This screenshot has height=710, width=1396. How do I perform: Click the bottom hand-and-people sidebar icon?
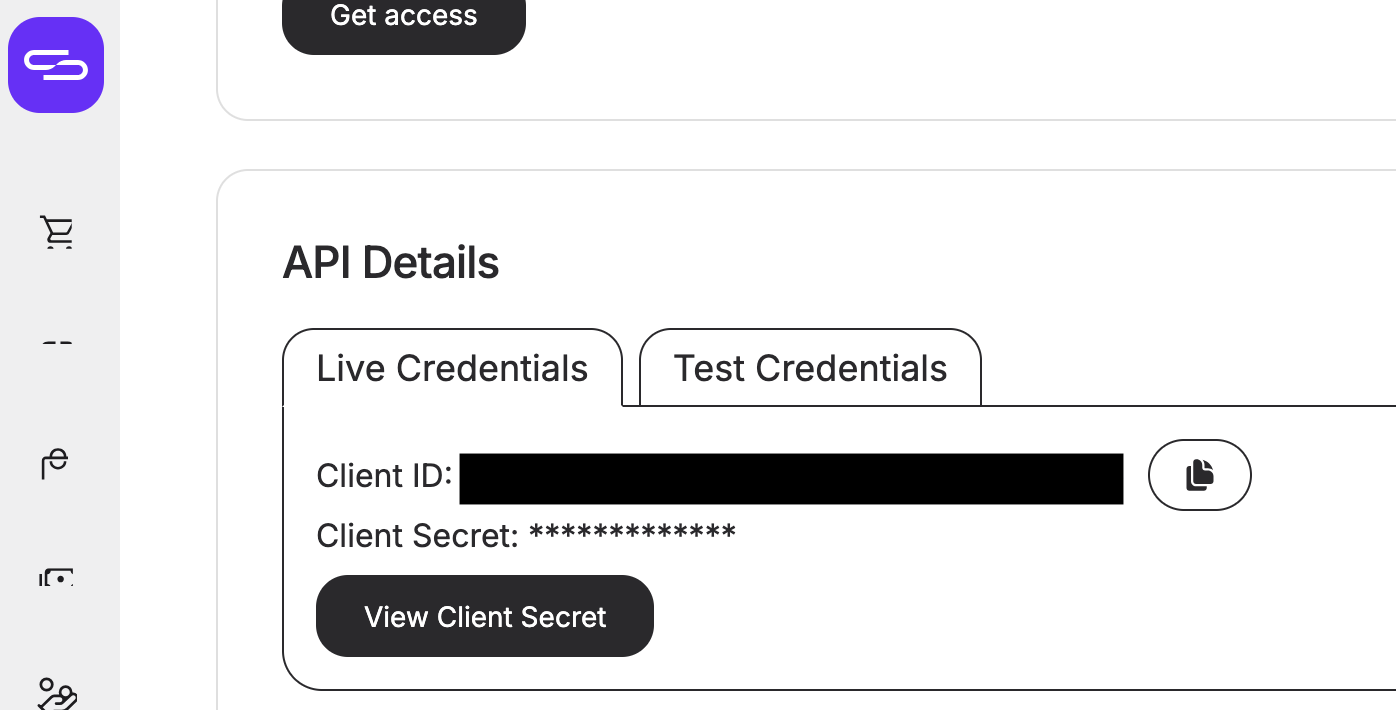57,693
